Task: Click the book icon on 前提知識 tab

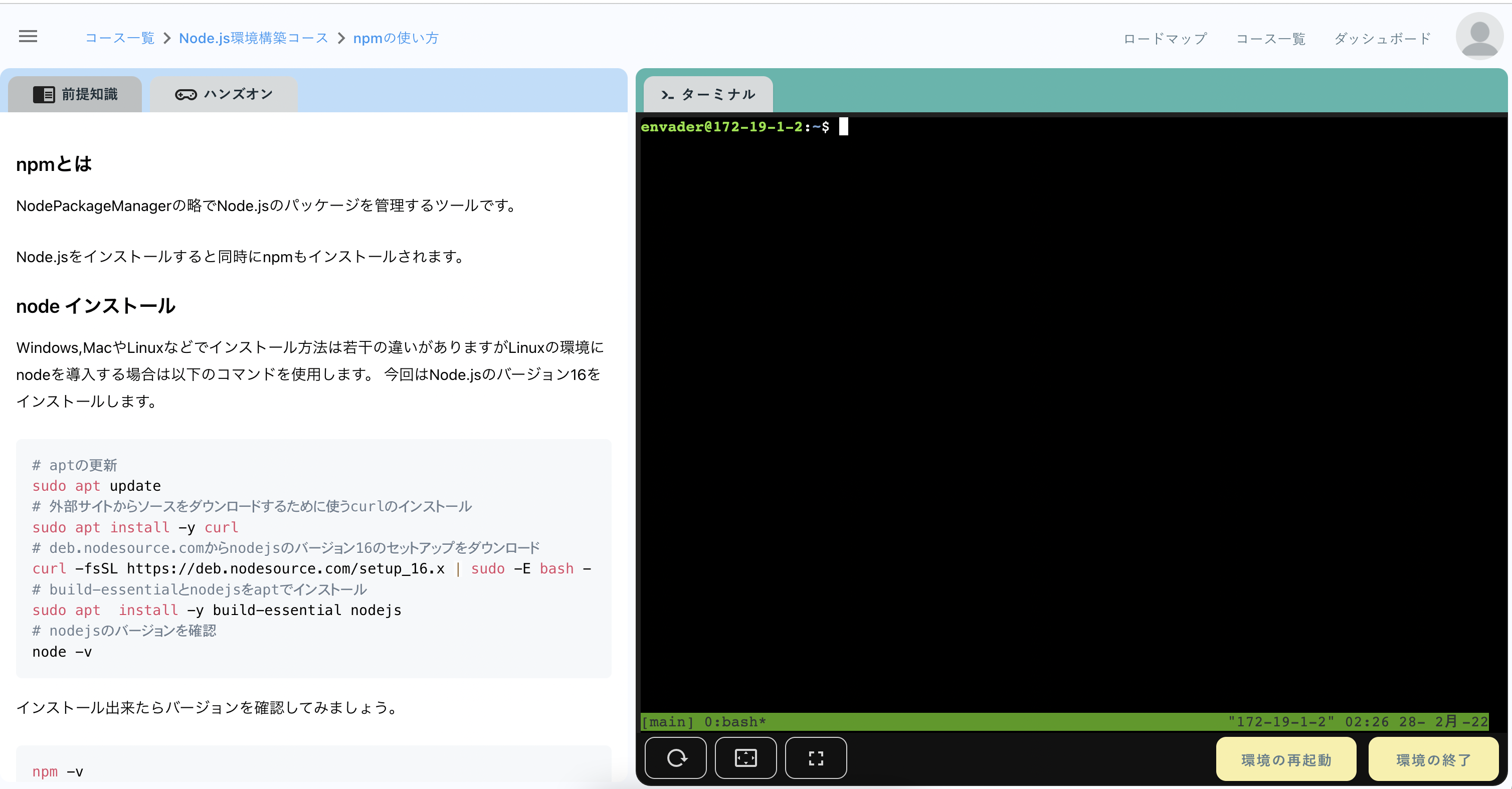Action: point(44,94)
